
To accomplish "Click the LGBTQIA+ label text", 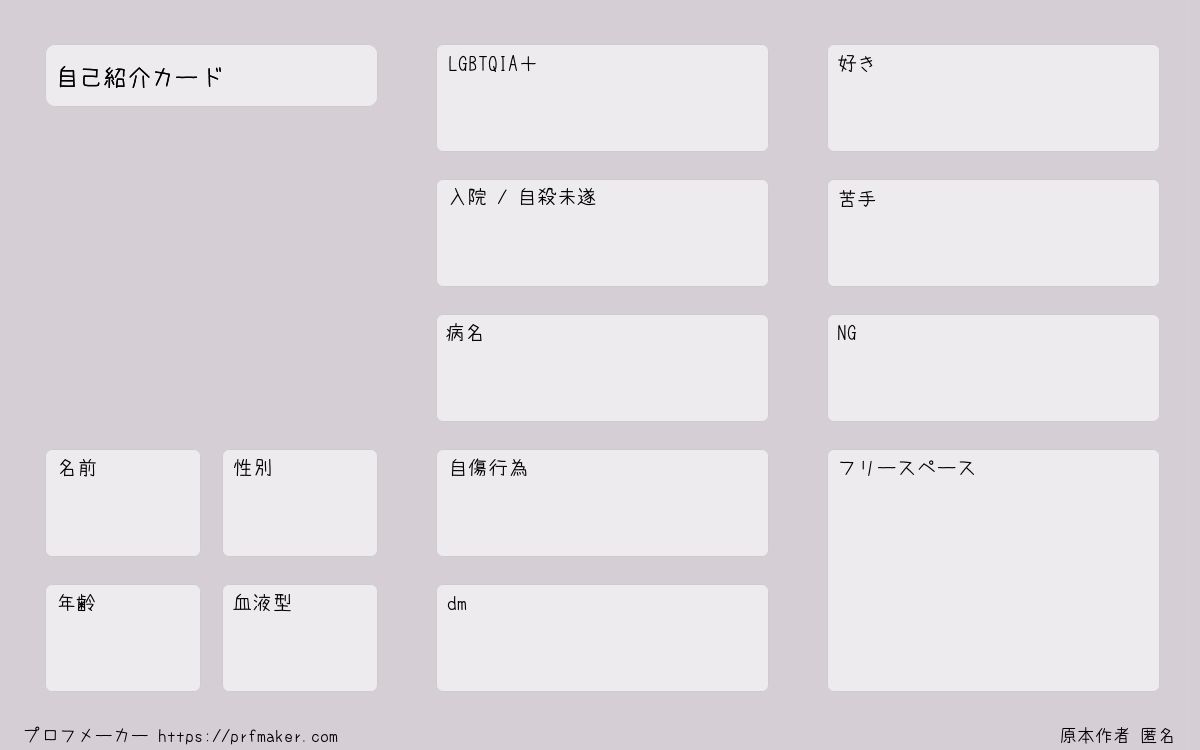I will pyautogui.click(x=492, y=64).
